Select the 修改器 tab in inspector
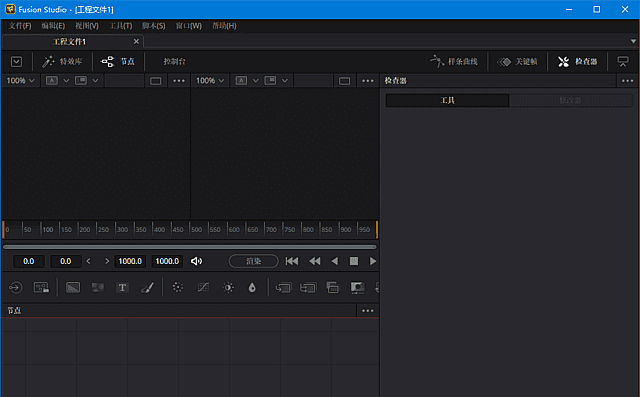 [570, 100]
